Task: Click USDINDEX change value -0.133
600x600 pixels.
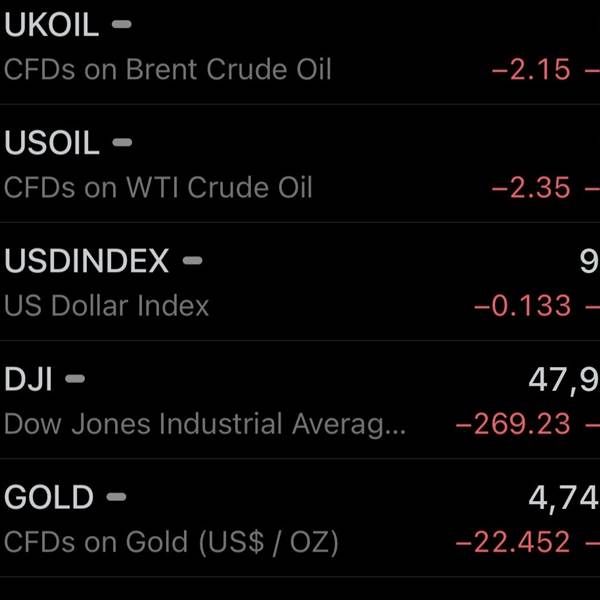Action: coord(522,306)
